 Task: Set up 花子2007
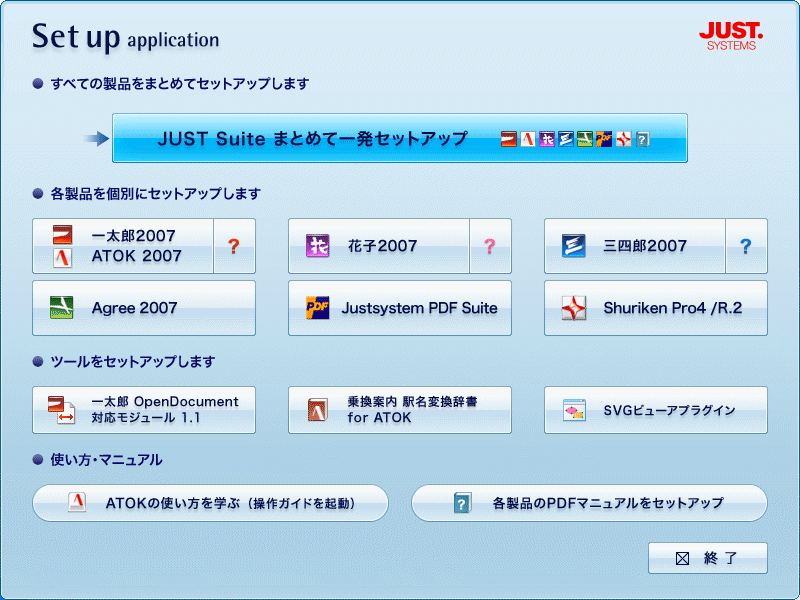click(x=379, y=246)
